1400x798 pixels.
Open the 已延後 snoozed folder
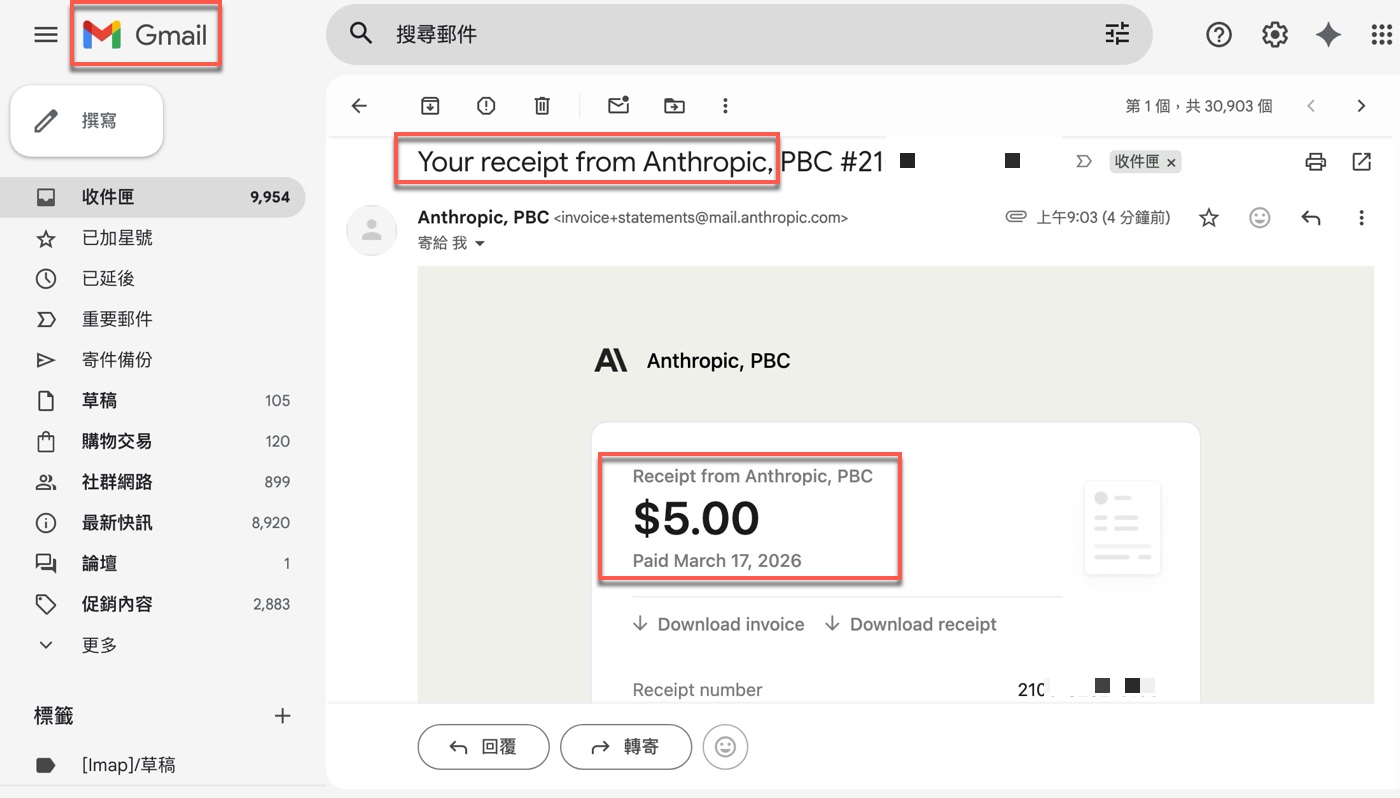(152, 279)
